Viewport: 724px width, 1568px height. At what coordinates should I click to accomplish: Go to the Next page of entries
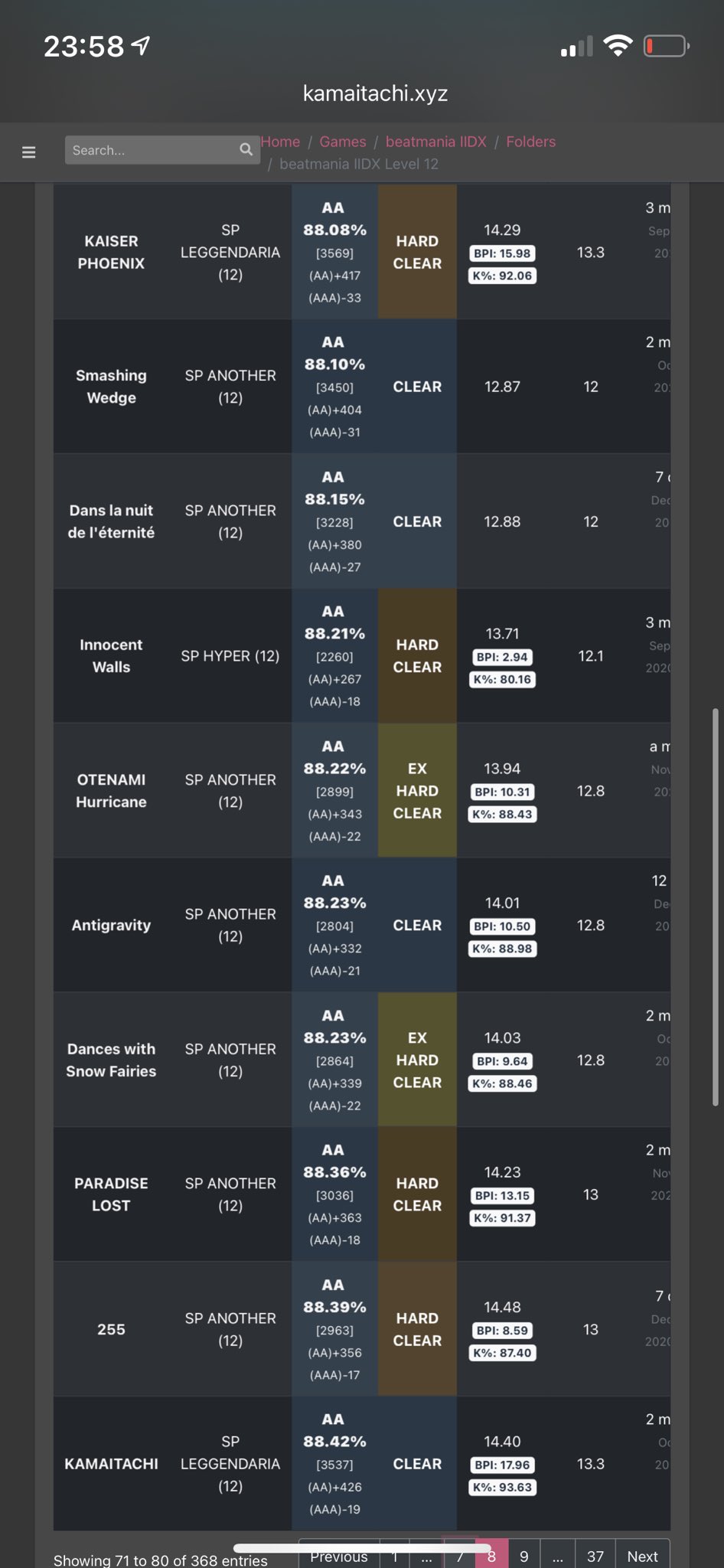coord(642,1556)
